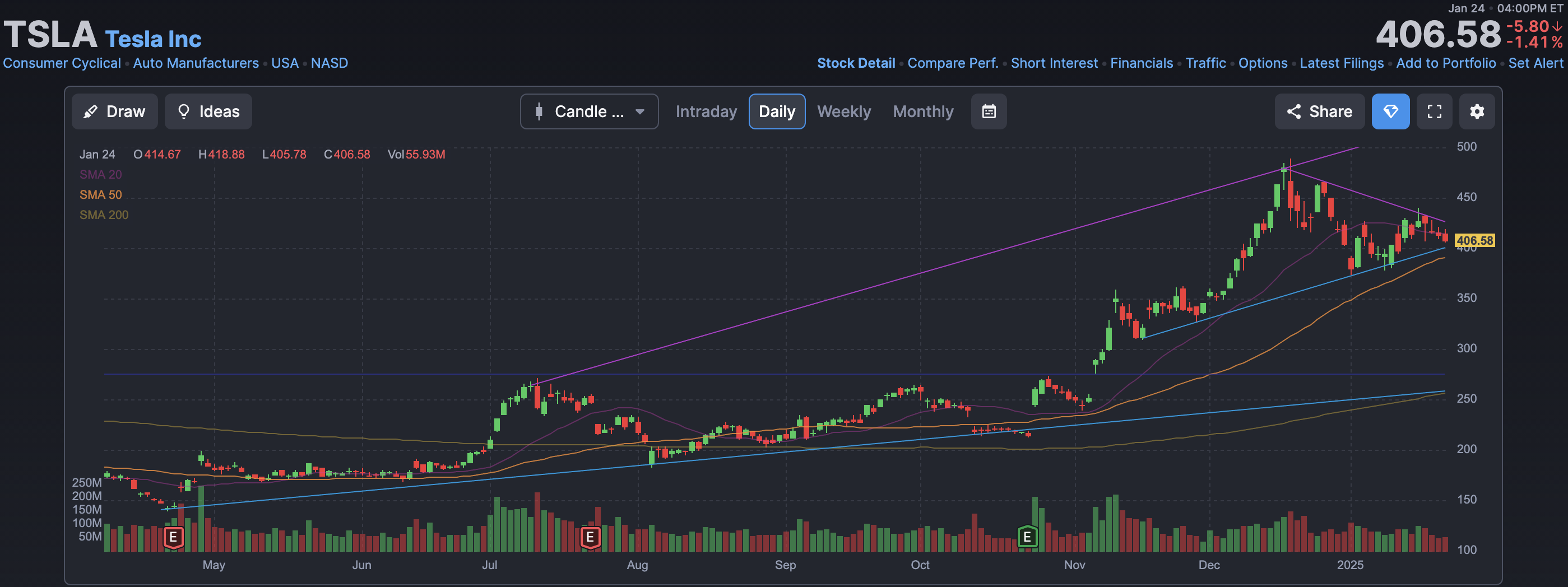1568x587 pixels.
Task: Switch to the Monthly timeframe
Action: pos(923,111)
